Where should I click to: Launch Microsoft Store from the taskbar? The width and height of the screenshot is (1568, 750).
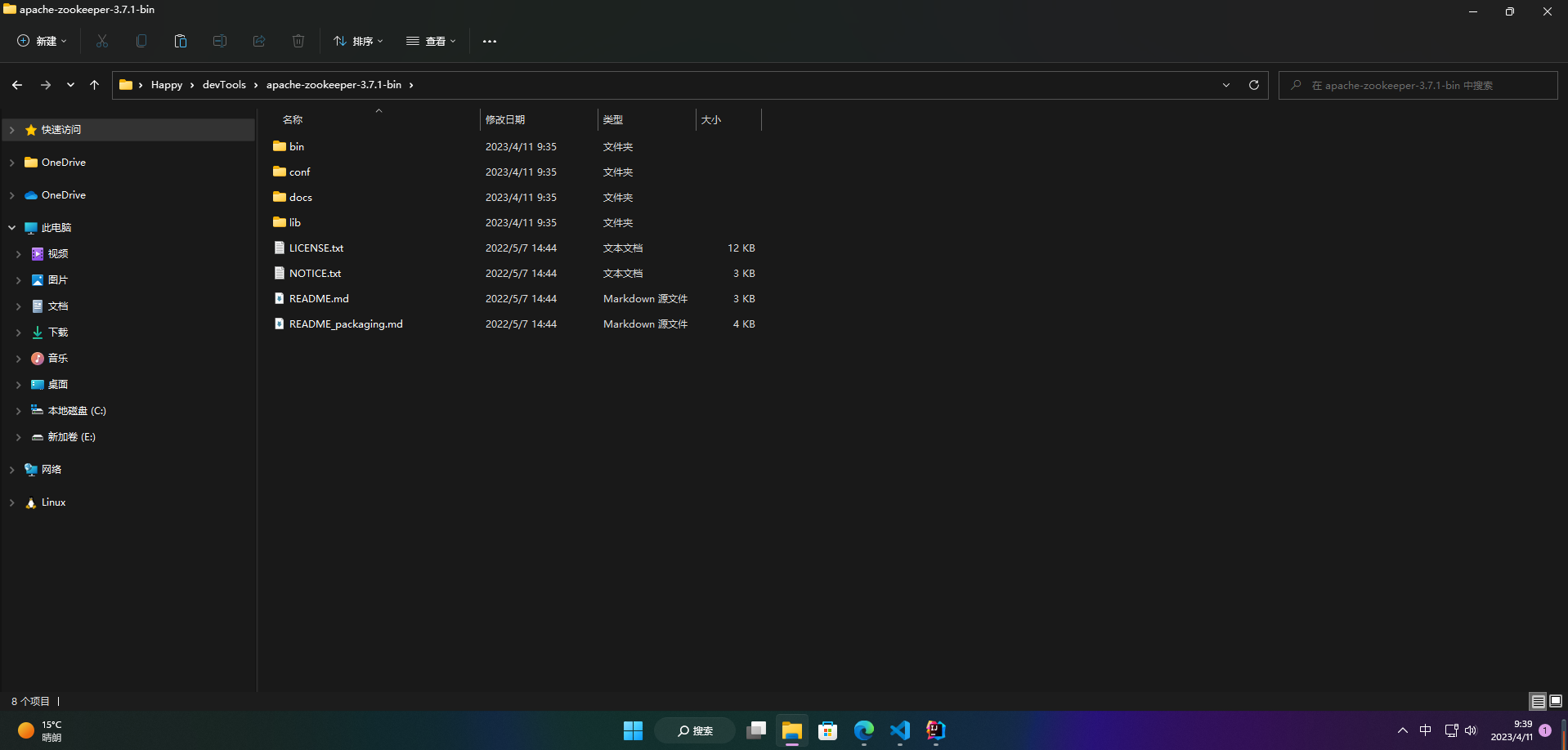[828, 730]
